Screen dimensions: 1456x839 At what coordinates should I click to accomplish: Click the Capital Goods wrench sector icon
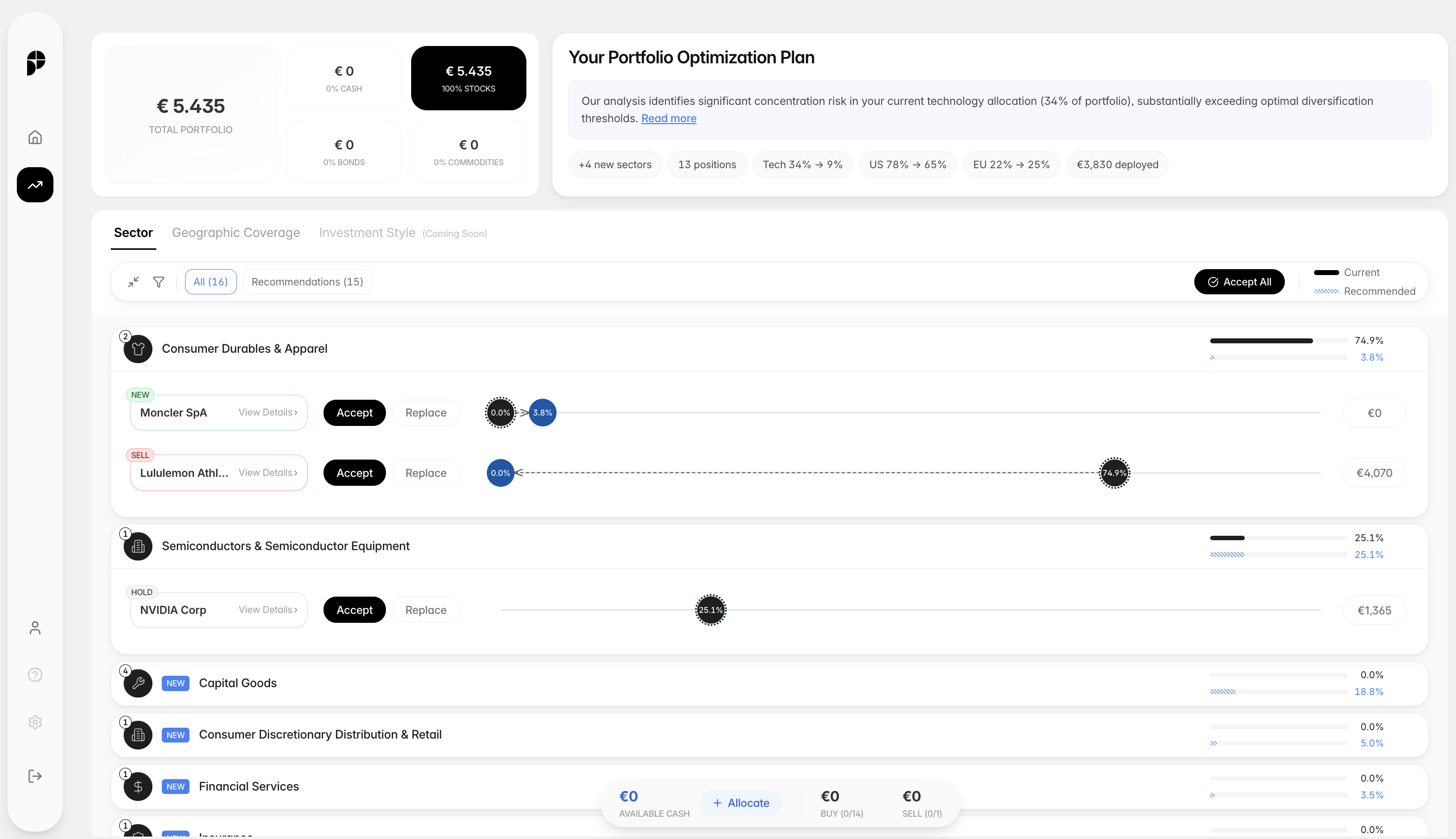pyautogui.click(x=138, y=683)
